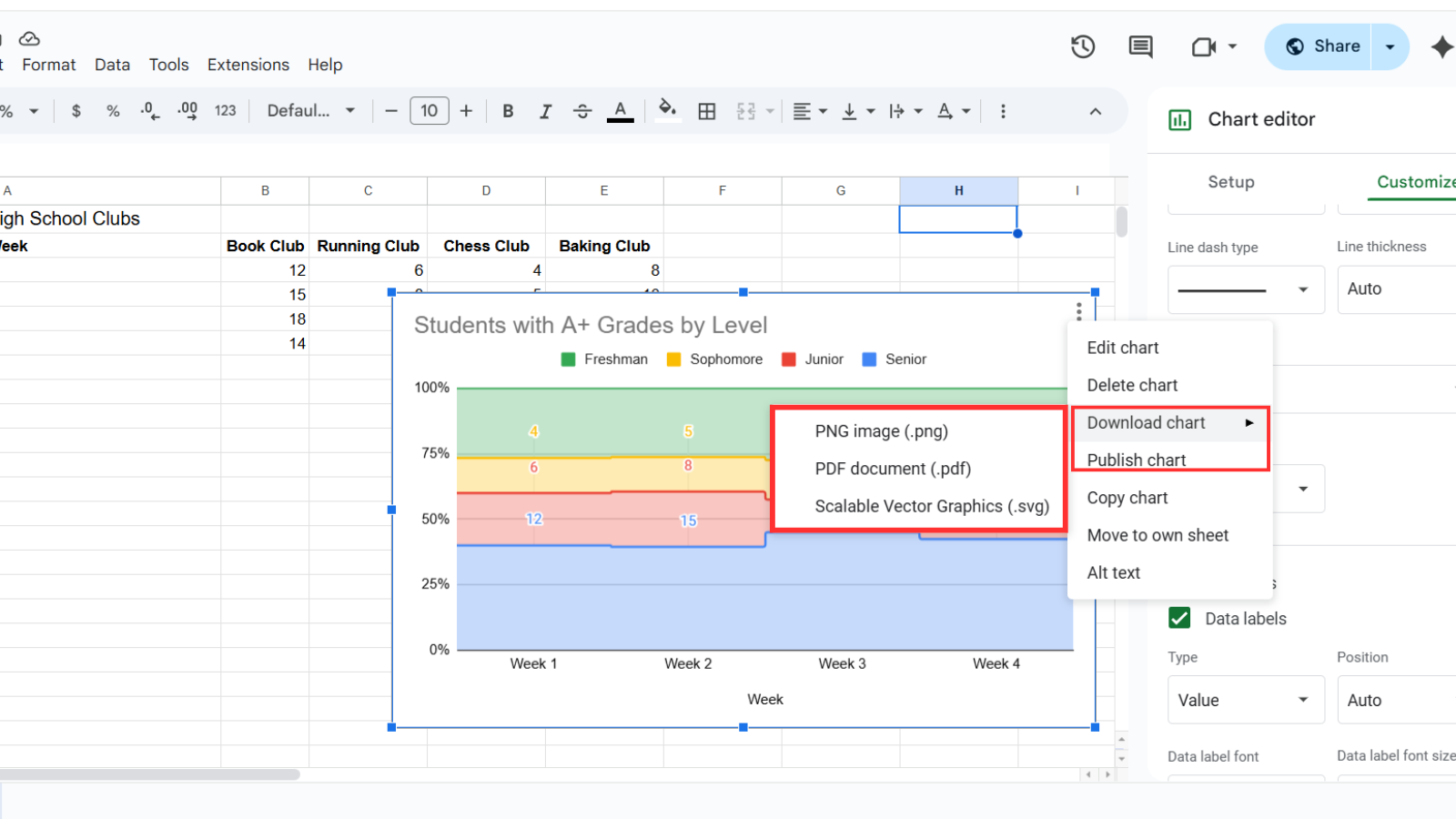Open horizontal align options
This screenshot has width=1456, height=819.
click(809, 111)
